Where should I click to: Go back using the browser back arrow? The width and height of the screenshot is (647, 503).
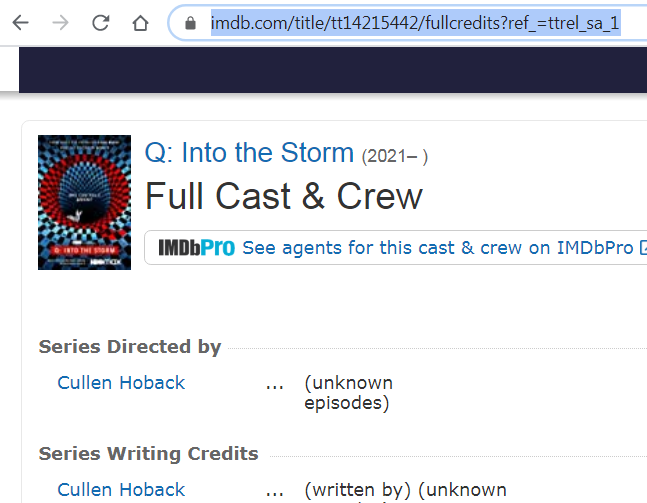point(20,23)
